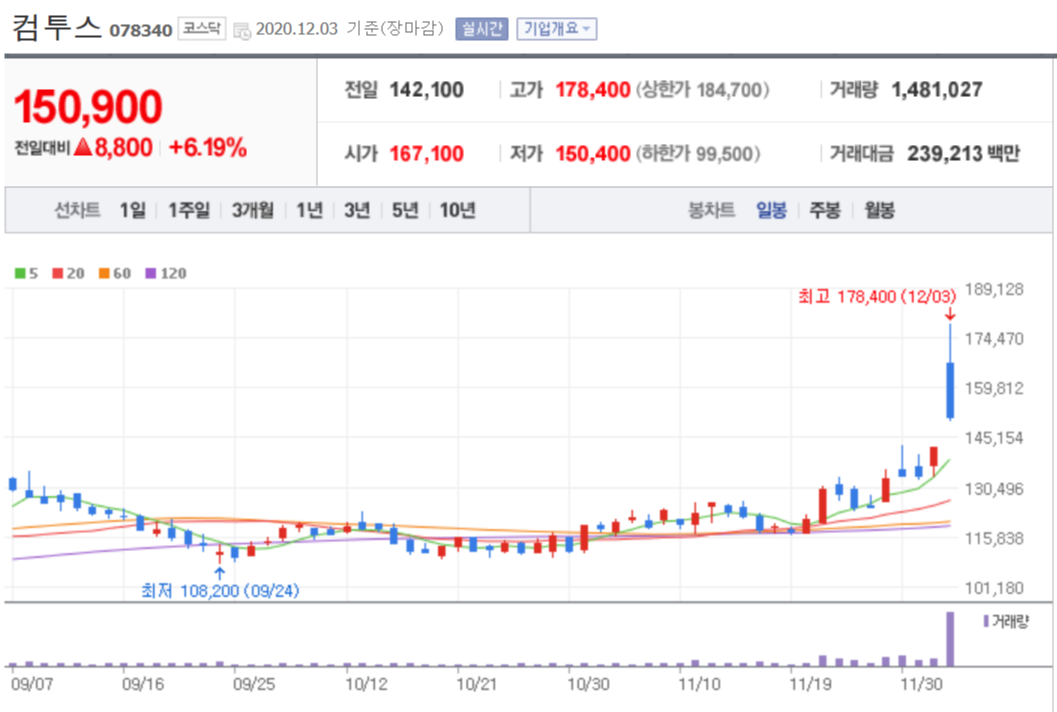Screen dimensions: 1057x712
Task: Click the 11/30 date axis label
Action: (922, 684)
